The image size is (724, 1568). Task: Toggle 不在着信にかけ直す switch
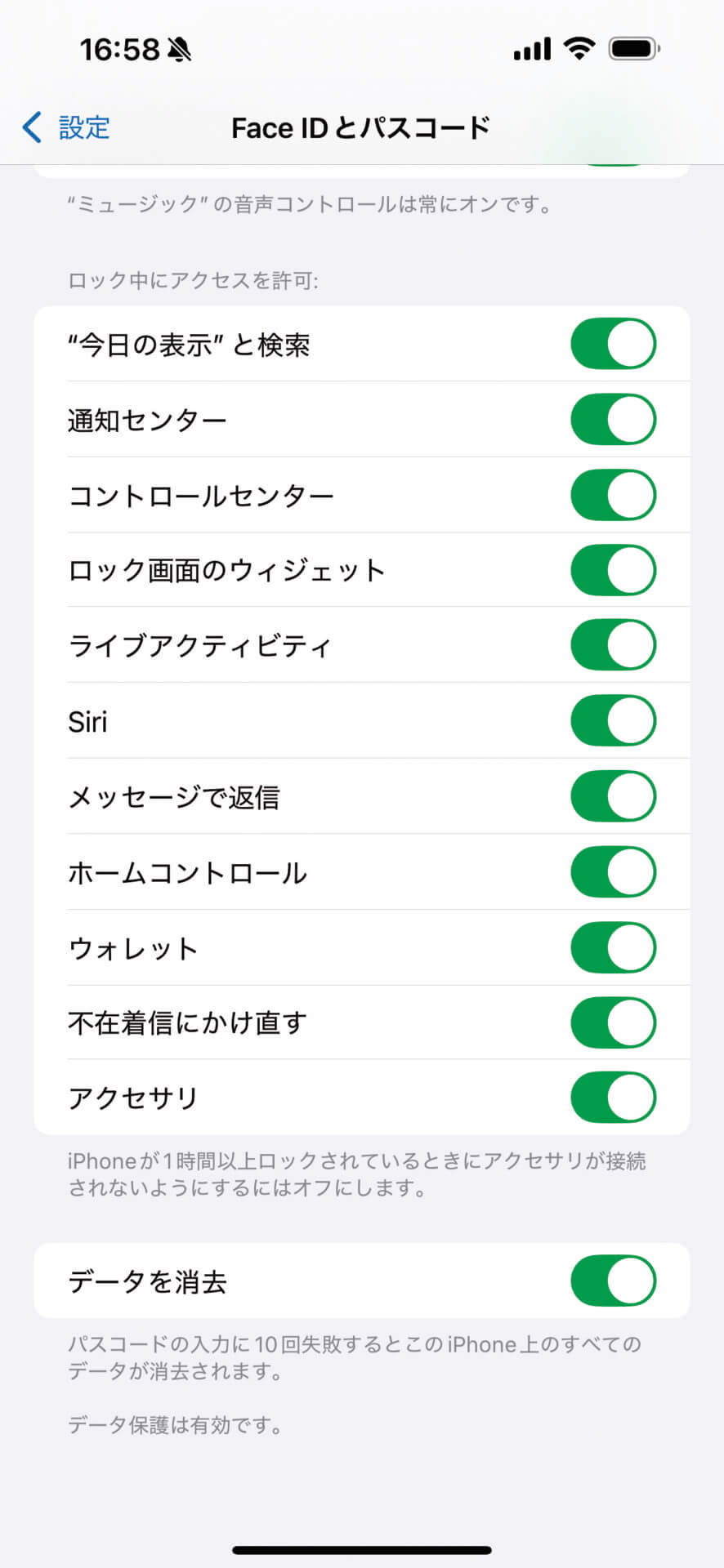pos(613,1022)
